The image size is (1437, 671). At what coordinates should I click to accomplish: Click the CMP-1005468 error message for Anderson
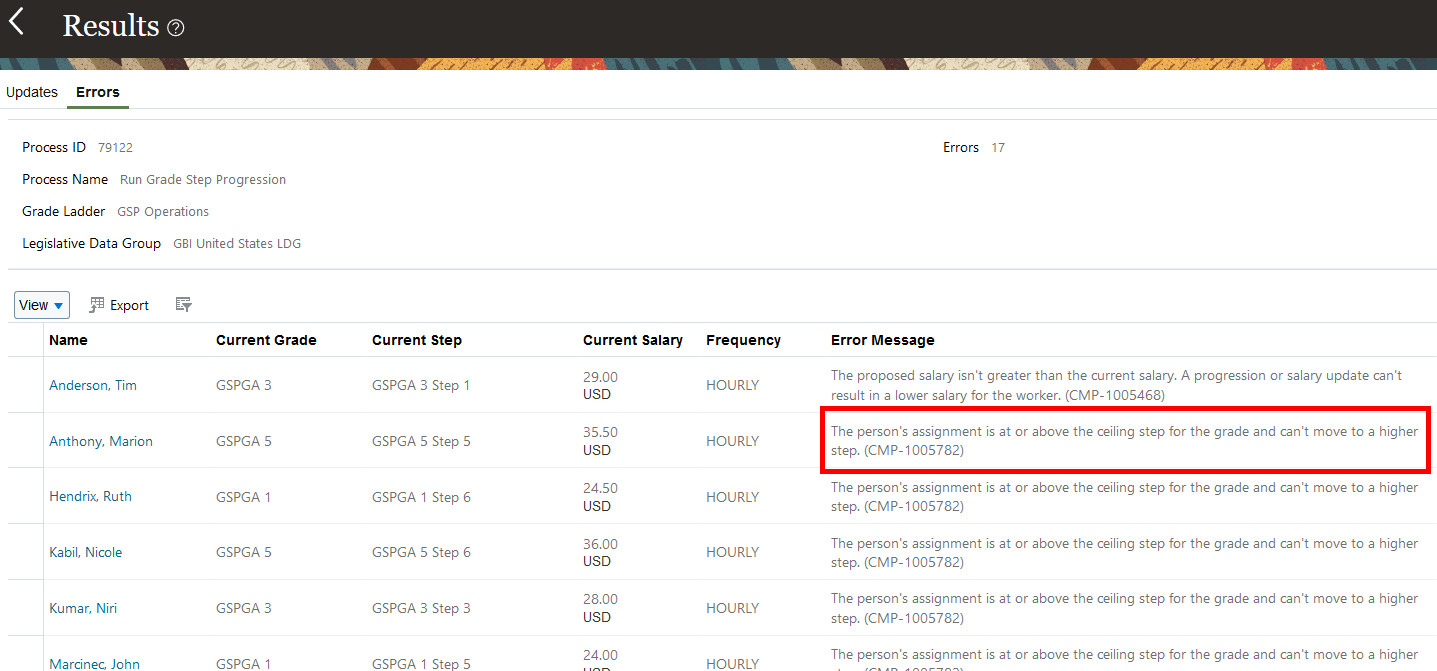pos(1116,385)
